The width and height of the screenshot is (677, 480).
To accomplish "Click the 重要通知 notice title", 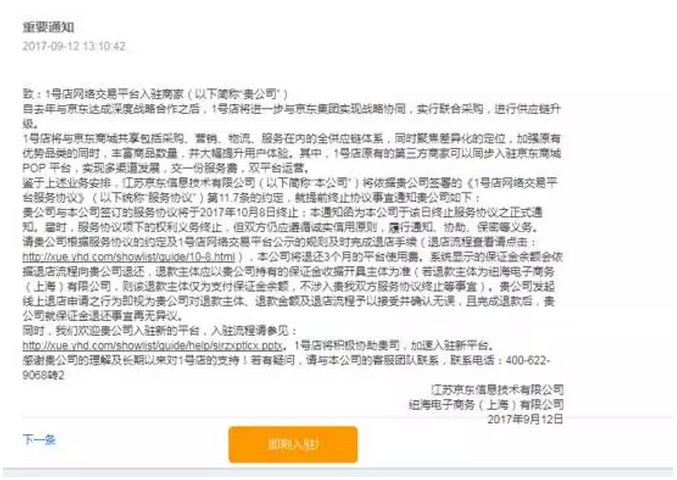I will tap(48, 27).
